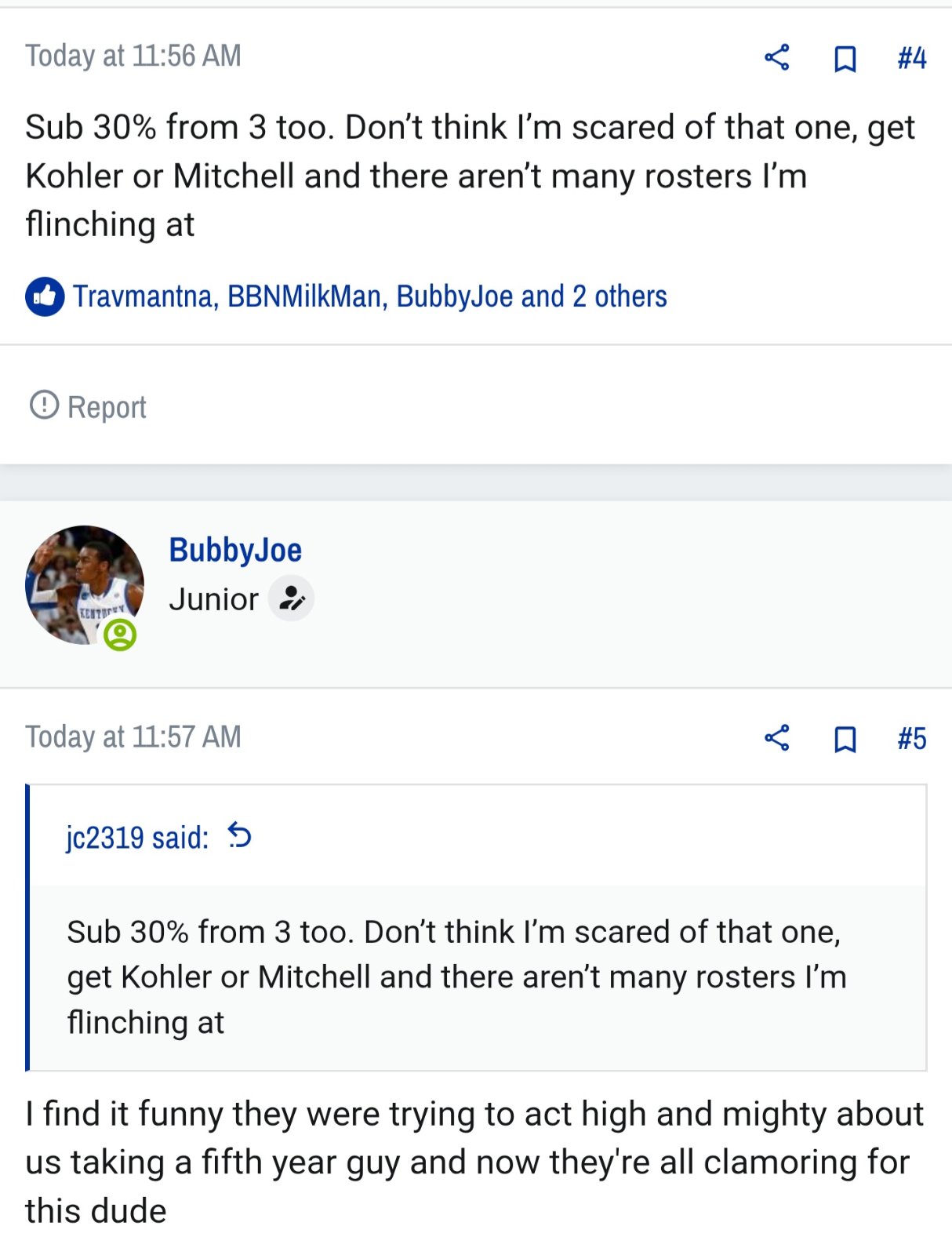Report post #4
952x1255 pixels.
(88, 407)
